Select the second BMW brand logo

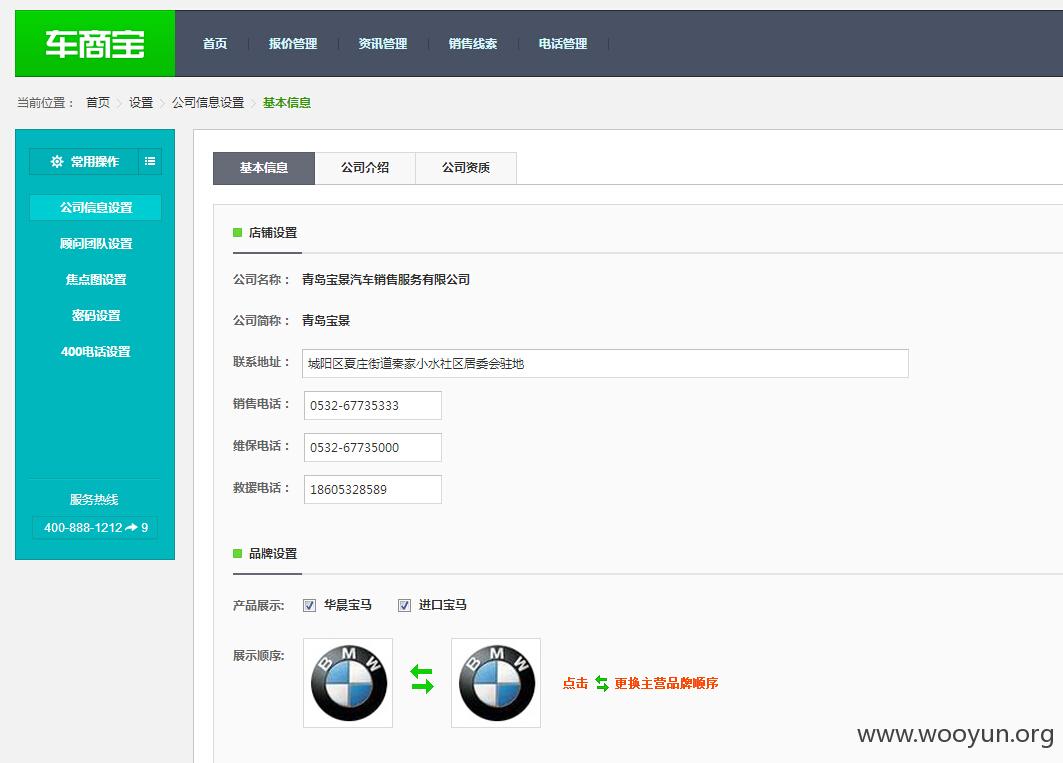(496, 682)
